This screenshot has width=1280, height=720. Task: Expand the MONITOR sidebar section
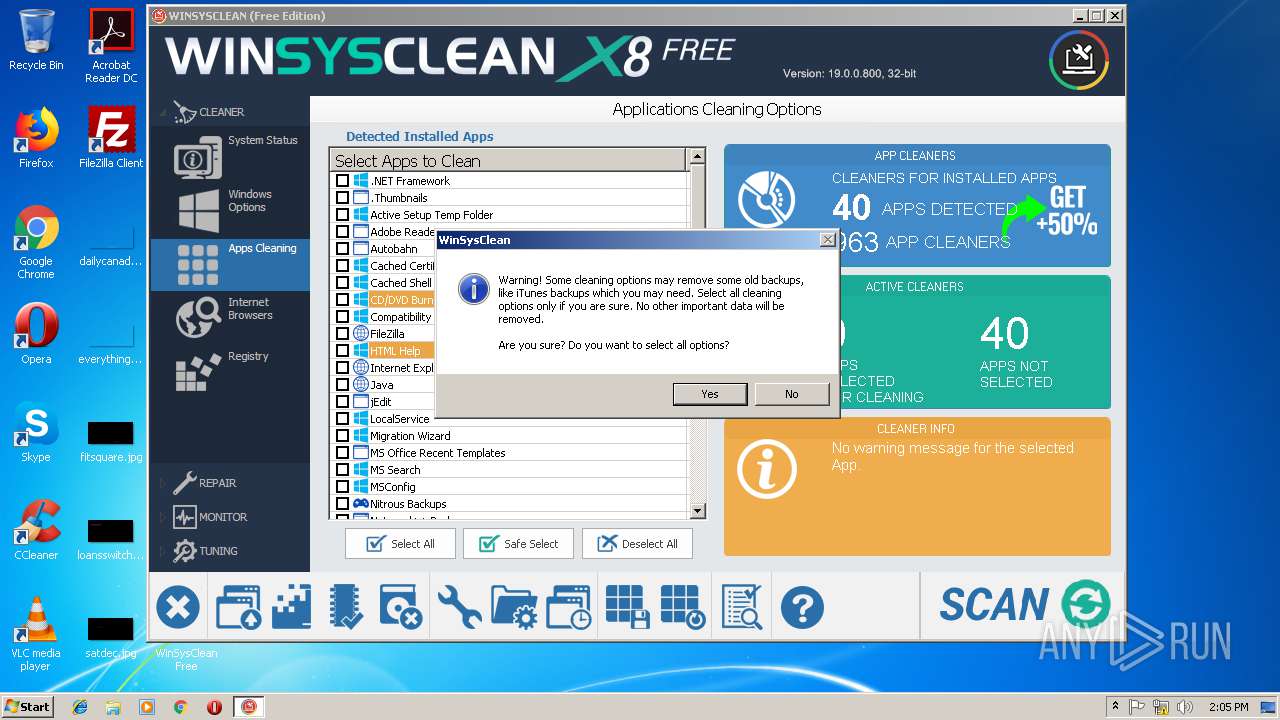tap(164, 517)
